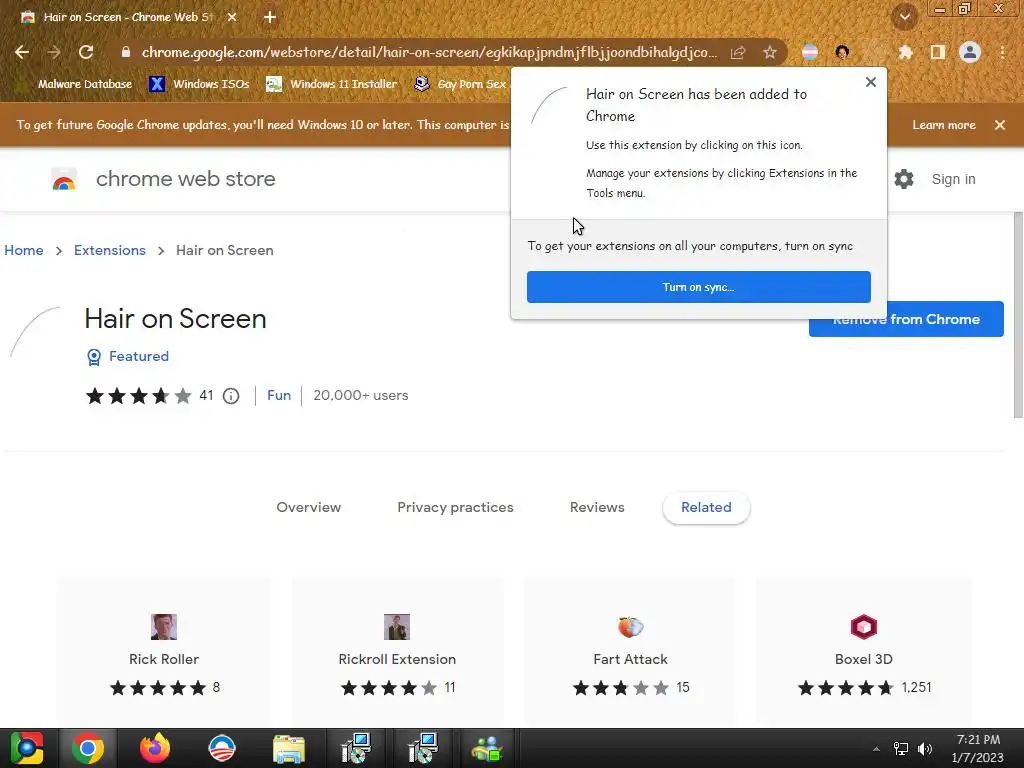Image resolution: width=1024 pixels, height=768 pixels.
Task: Click the network tray icon
Action: coord(901,749)
